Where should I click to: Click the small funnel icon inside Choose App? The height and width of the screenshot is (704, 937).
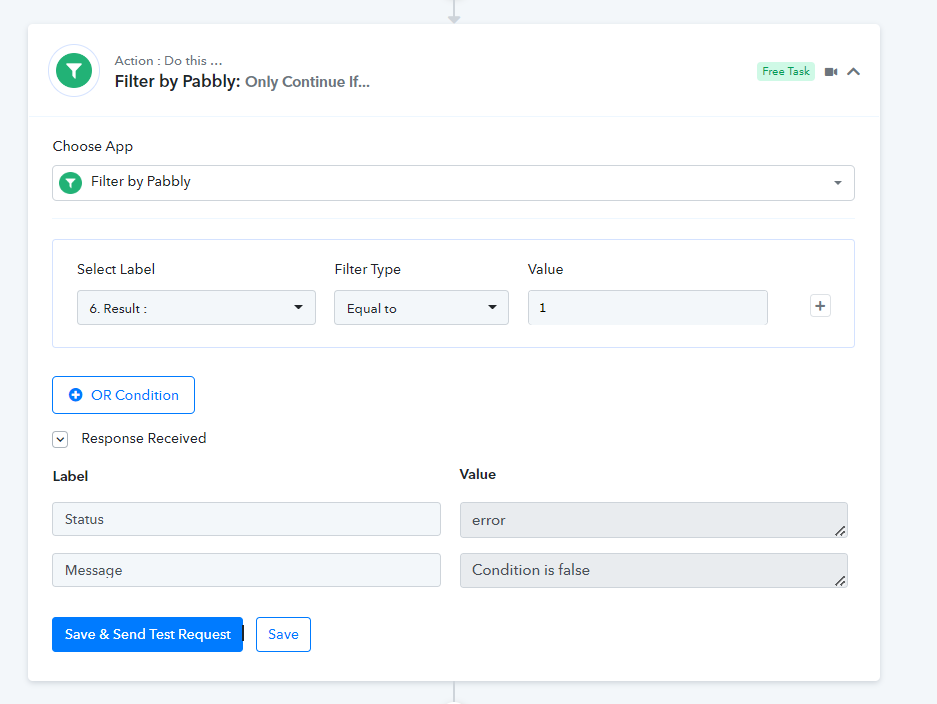tap(71, 183)
